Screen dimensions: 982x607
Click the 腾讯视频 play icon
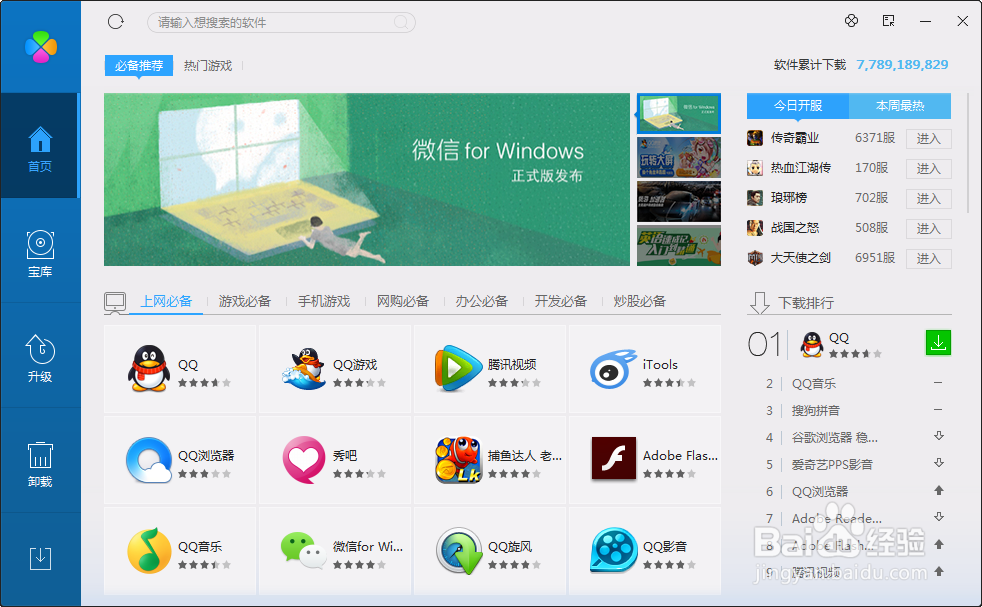[x=458, y=368]
